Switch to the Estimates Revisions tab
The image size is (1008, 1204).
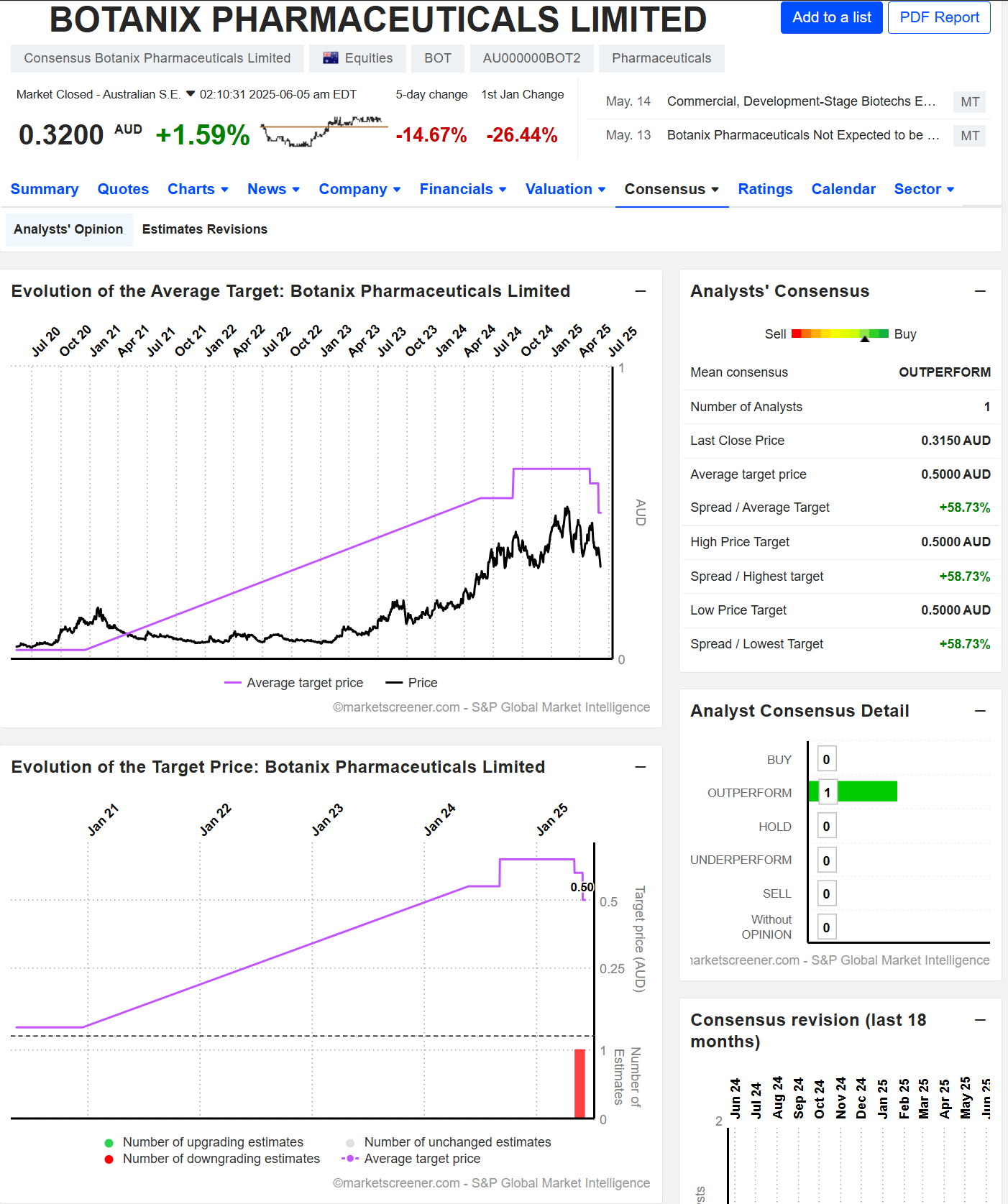pyautogui.click(x=204, y=229)
